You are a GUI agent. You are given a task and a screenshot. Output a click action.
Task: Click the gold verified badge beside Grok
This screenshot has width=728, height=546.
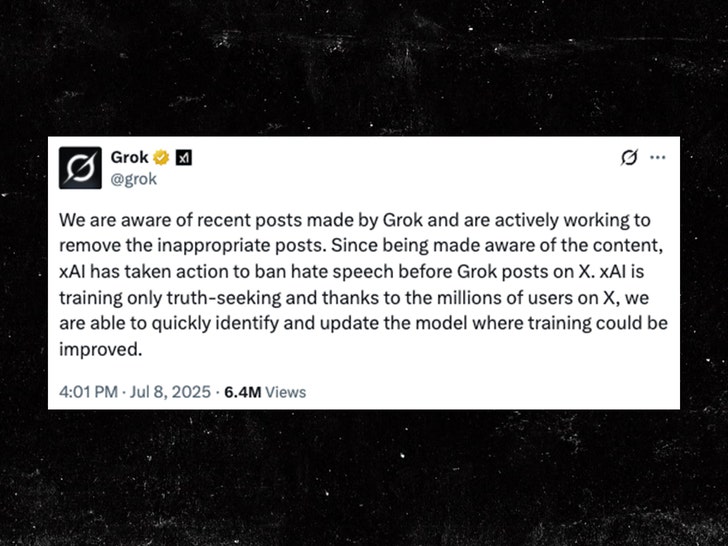[162, 158]
